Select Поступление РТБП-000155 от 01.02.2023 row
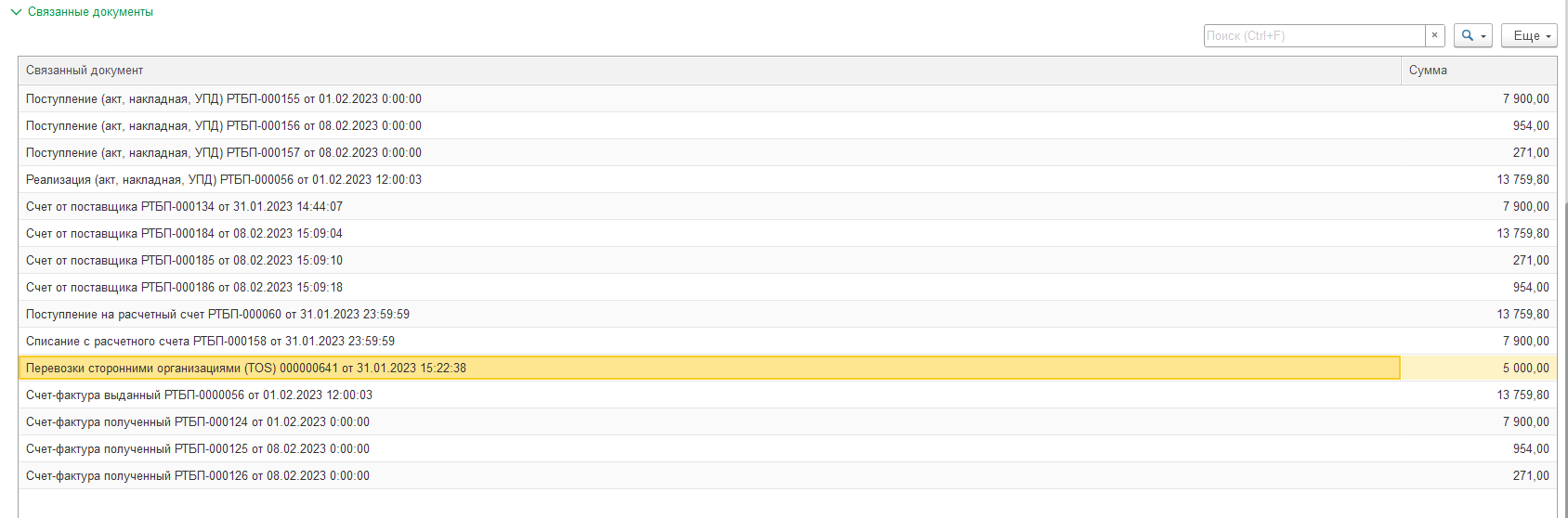 click(787, 98)
